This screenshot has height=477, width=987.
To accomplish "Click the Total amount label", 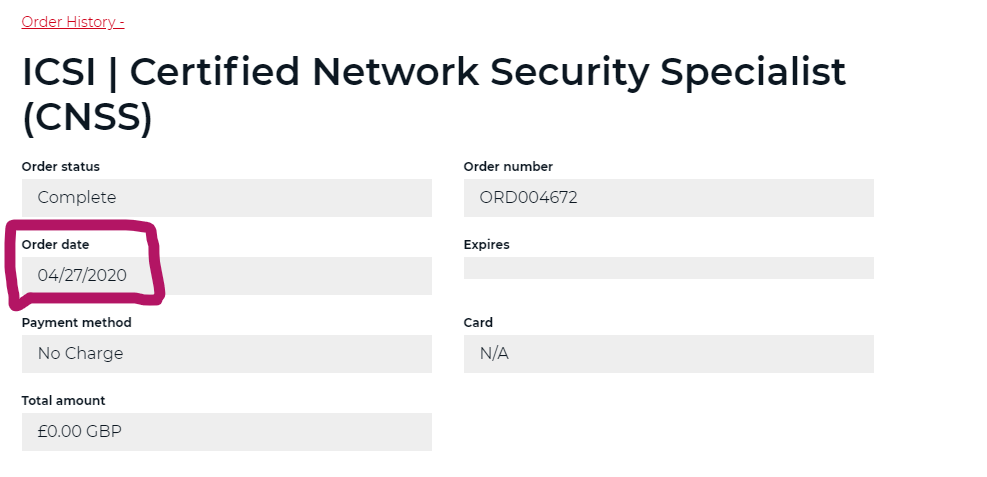I will pos(63,401).
